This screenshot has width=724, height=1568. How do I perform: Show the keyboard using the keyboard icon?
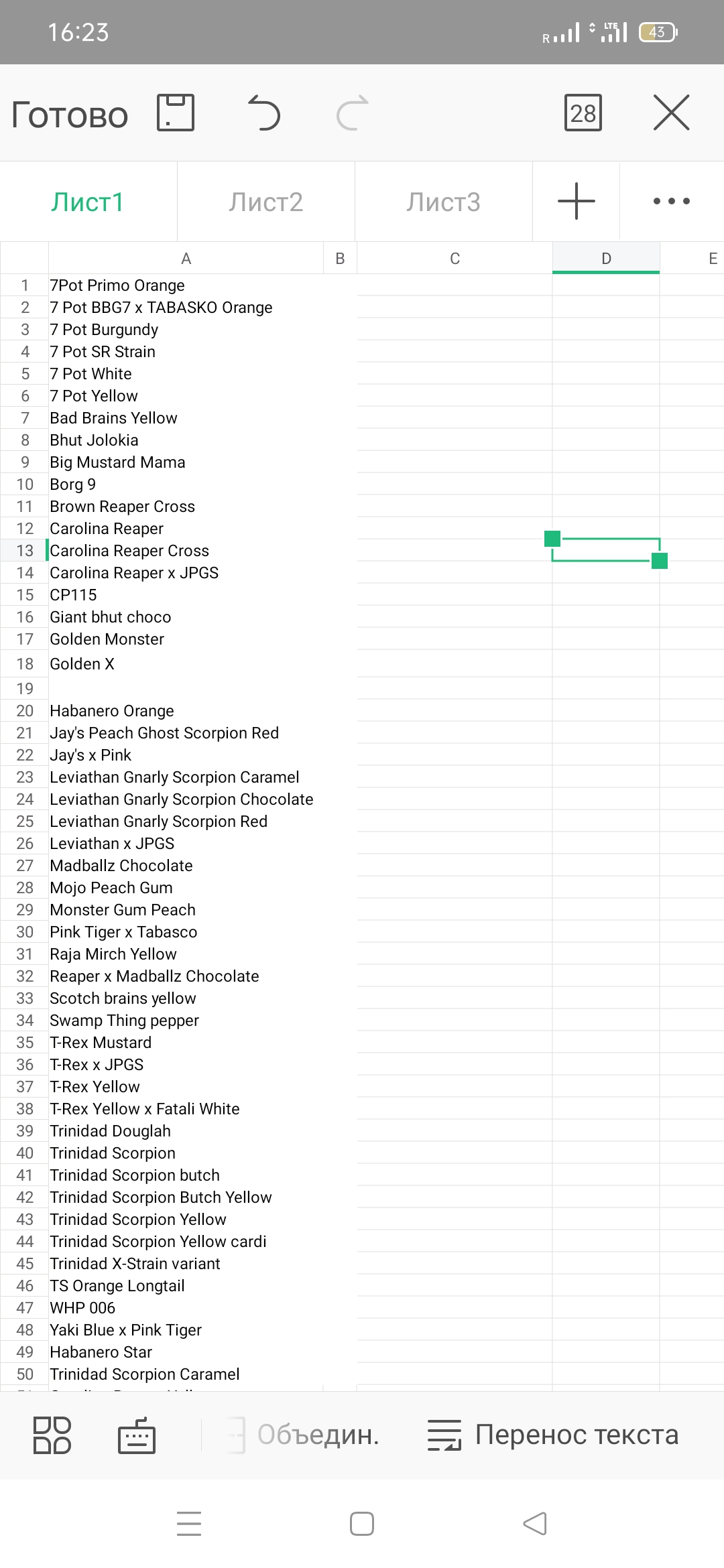(x=137, y=1435)
